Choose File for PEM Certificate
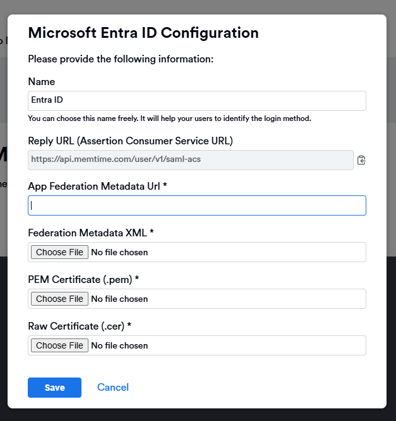The width and height of the screenshot is (396, 421). (x=60, y=299)
